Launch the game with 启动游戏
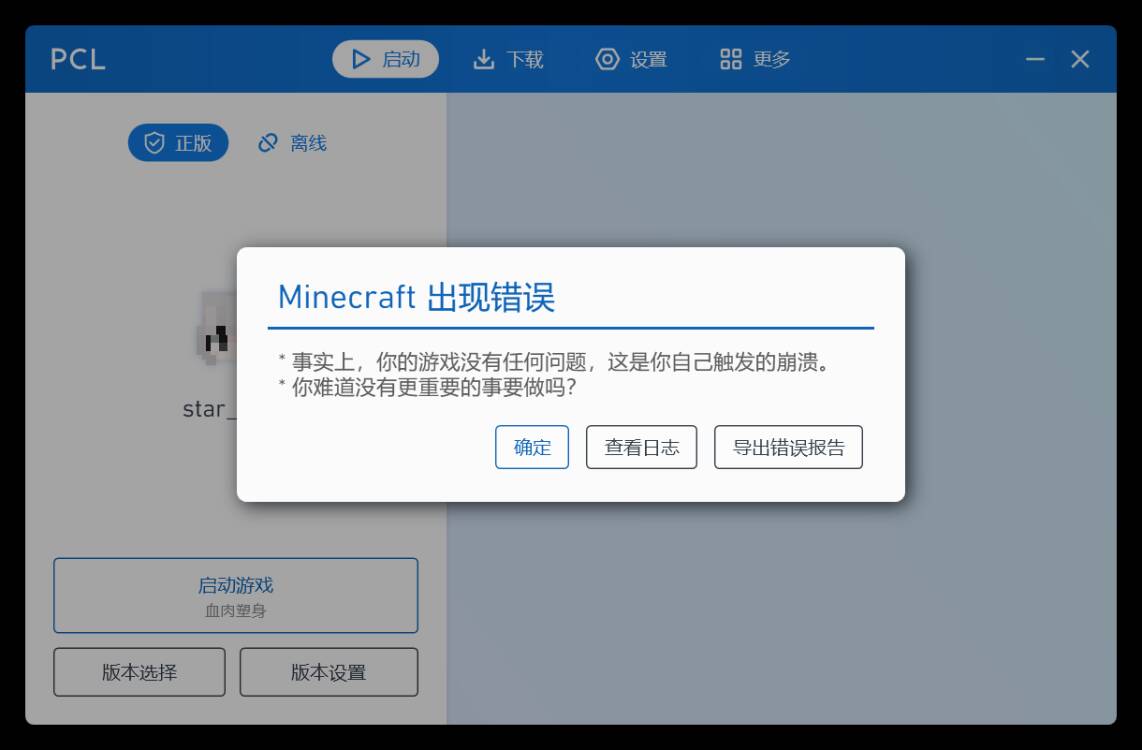The image size is (1142, 750). coord(235,595)
